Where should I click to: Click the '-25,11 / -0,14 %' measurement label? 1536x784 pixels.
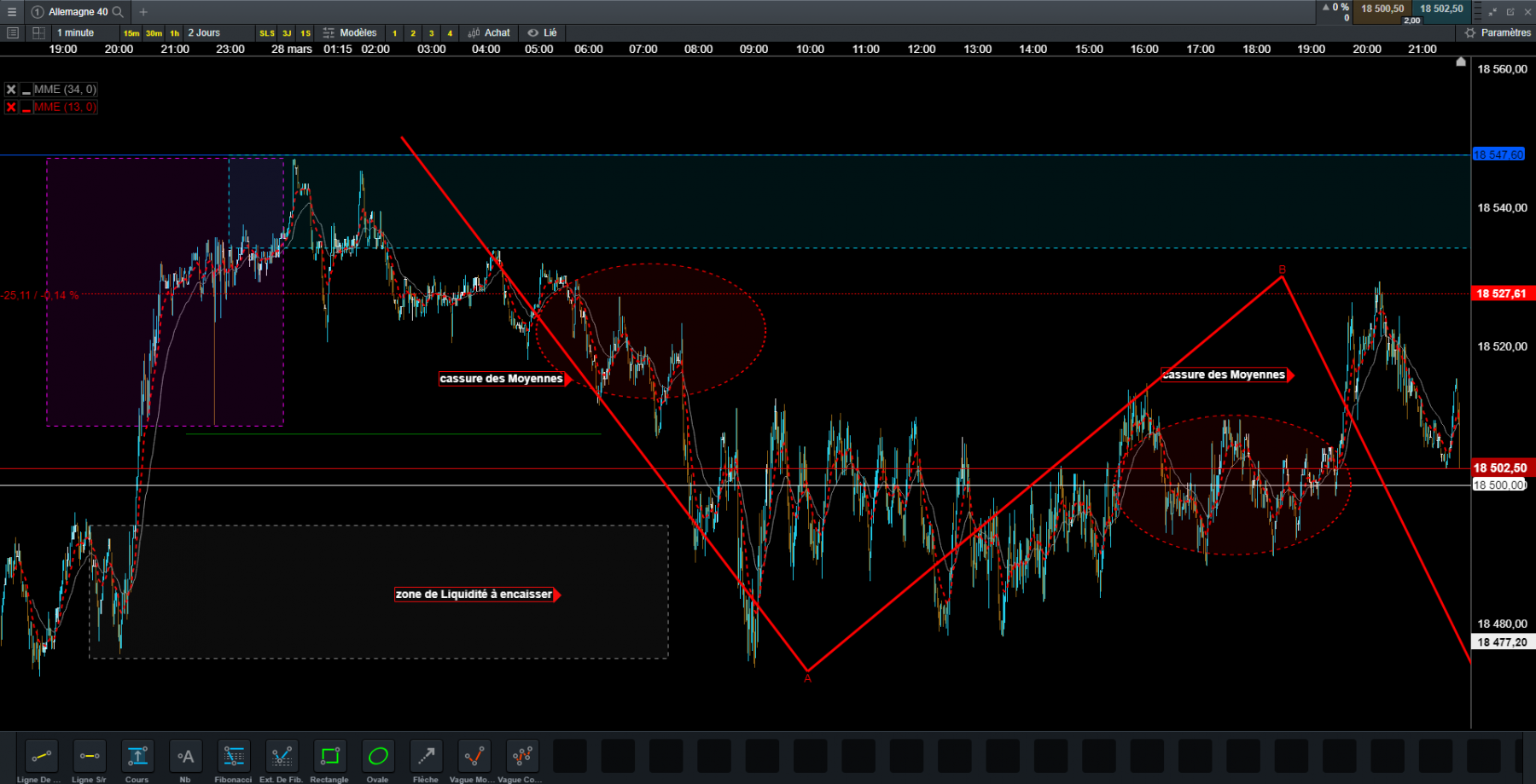tap(40, 295)
